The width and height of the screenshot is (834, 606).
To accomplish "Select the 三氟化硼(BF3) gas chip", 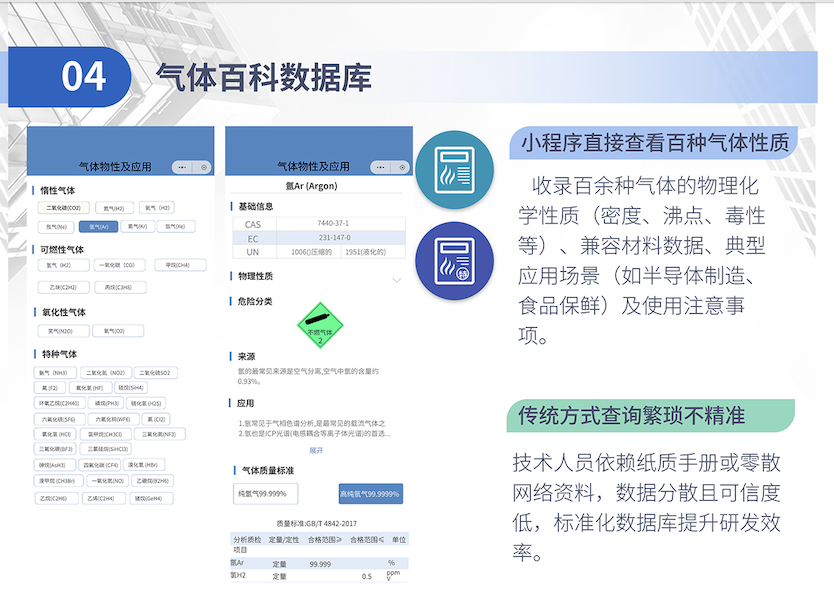I will coord(56,449).
